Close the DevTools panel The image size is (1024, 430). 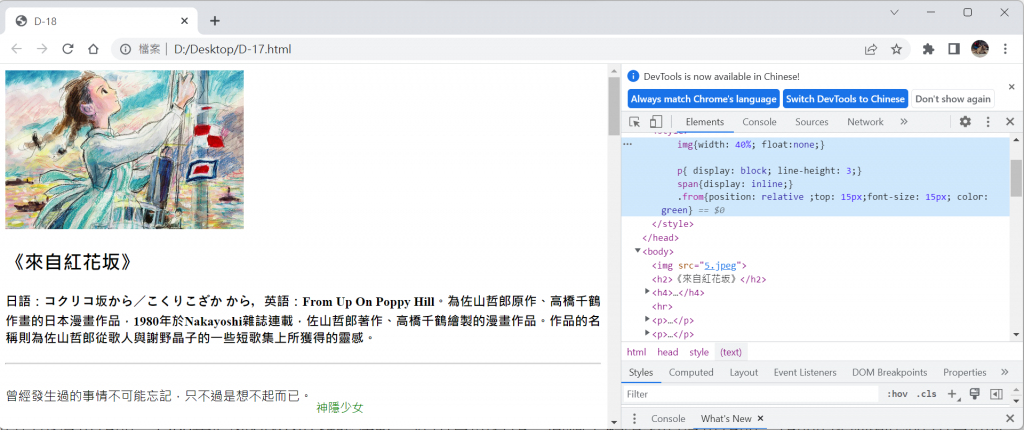[1010, 122]
